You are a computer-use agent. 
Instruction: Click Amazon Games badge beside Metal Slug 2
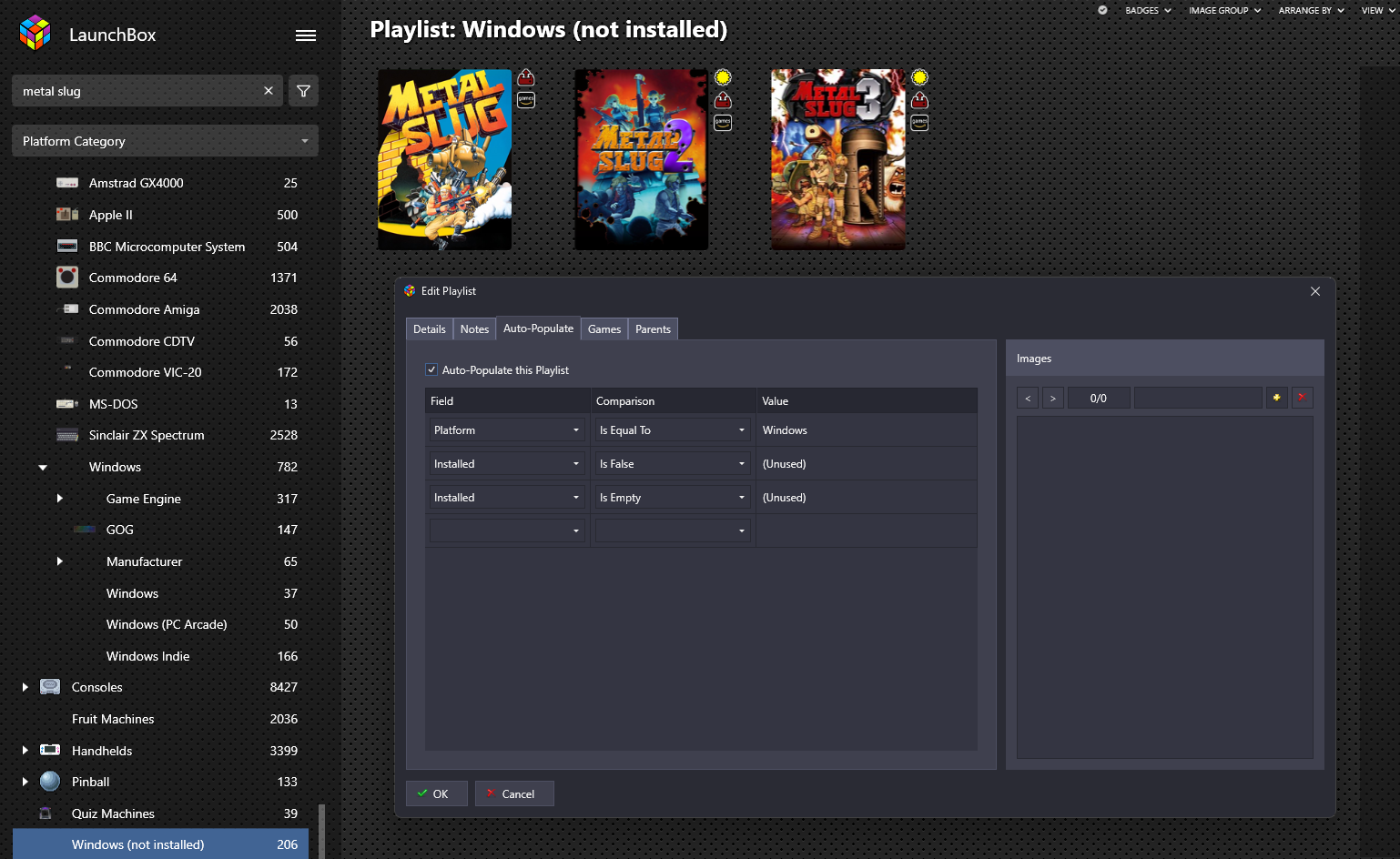click(723, 123)
